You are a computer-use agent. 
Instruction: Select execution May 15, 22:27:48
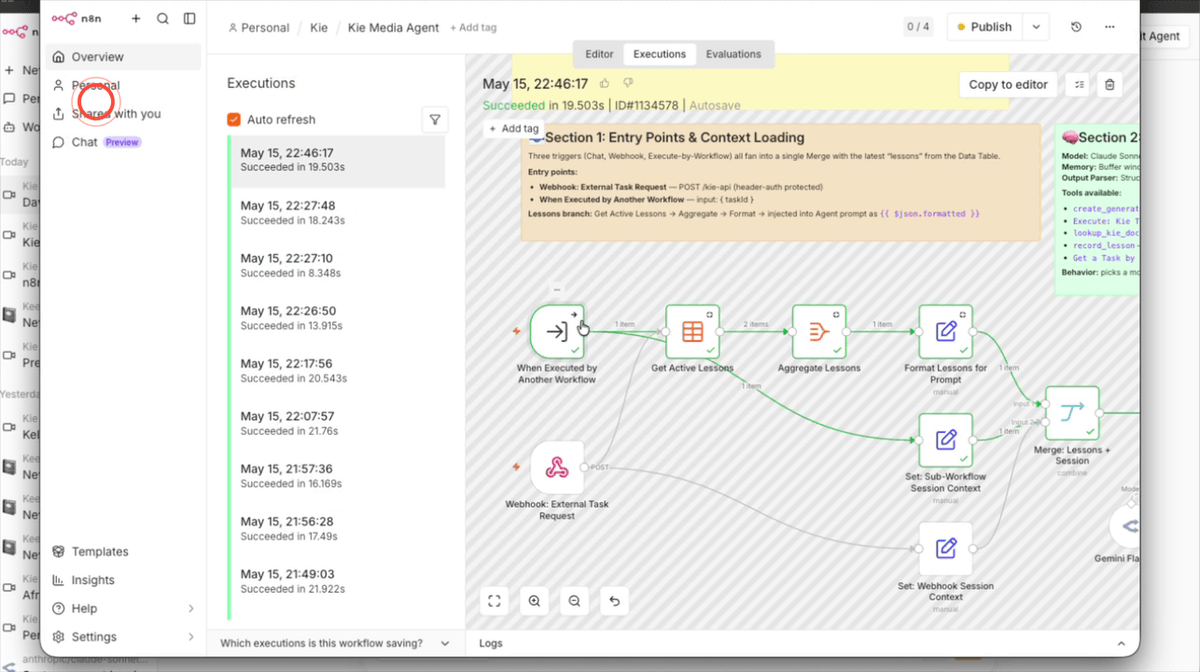[337, 212]
